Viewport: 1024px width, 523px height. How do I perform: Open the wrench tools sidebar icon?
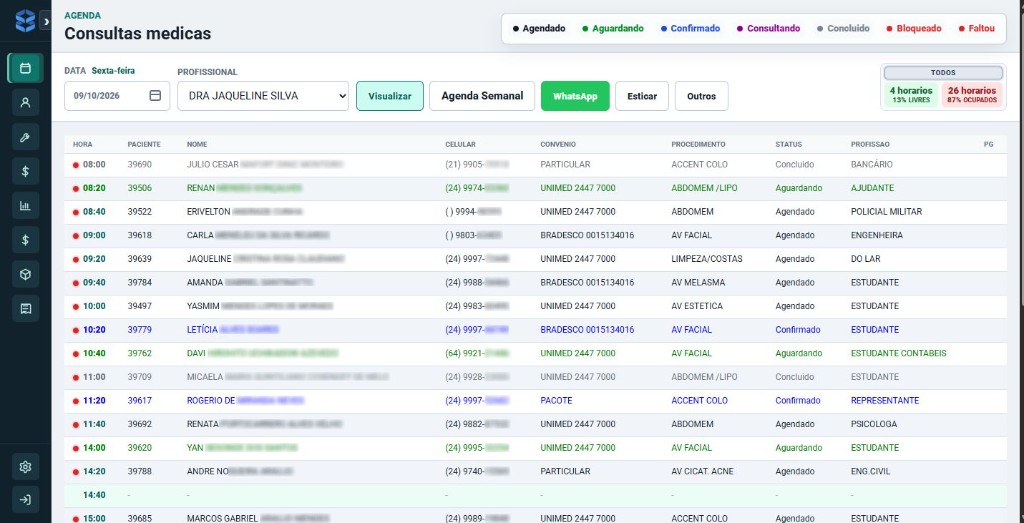pos(25,136)
